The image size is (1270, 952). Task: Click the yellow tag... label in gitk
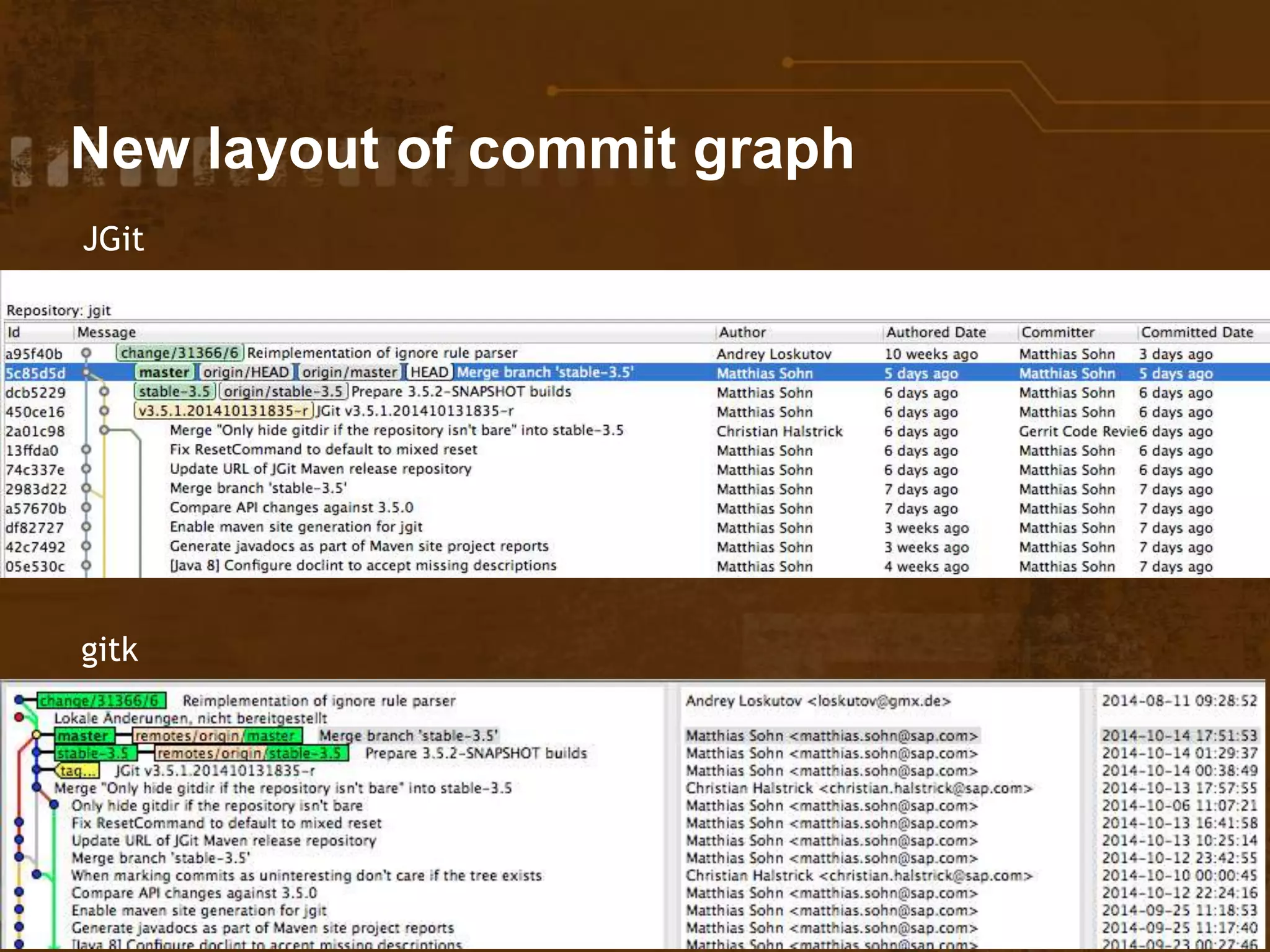click(77, 771)
